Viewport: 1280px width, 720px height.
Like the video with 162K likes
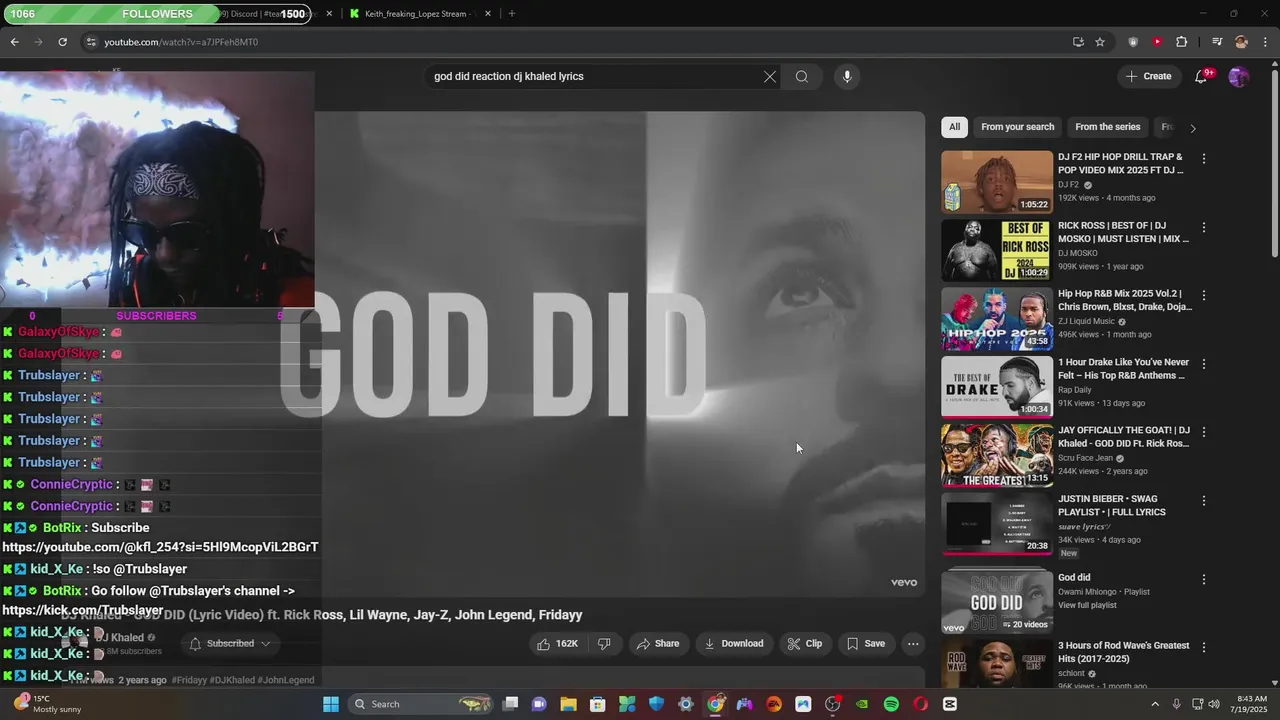pyautogui.click(x=557, y=644)
